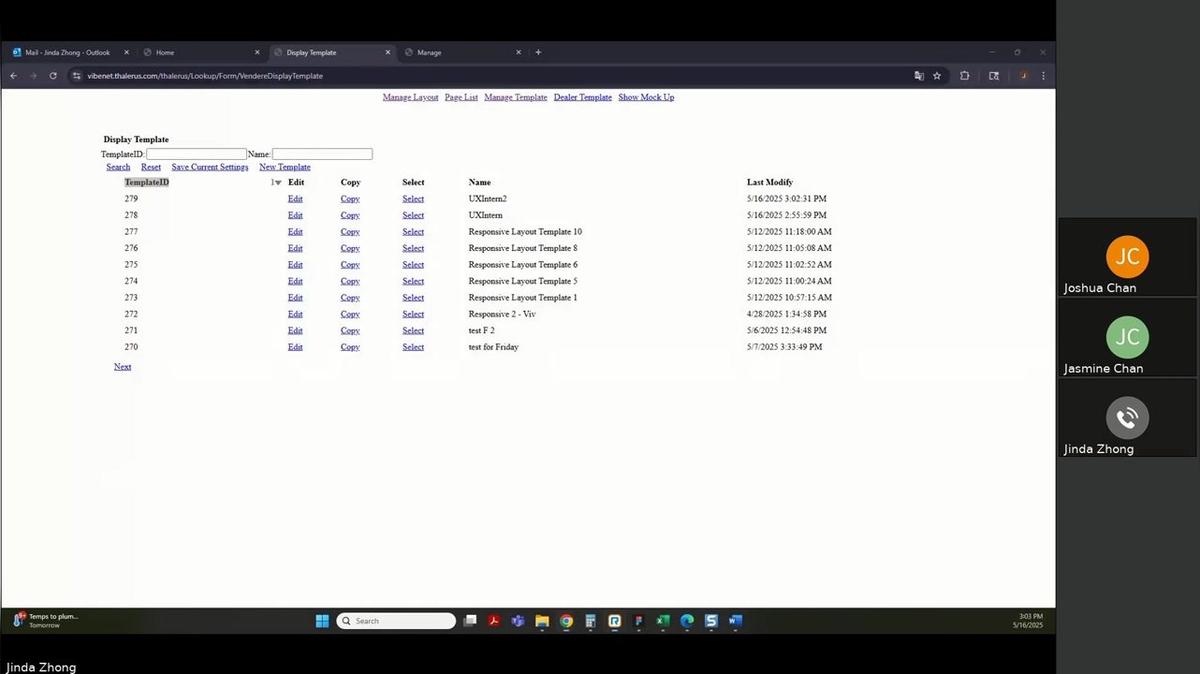
Task: Open the Show Mock Up link
Action: (645, 97)
